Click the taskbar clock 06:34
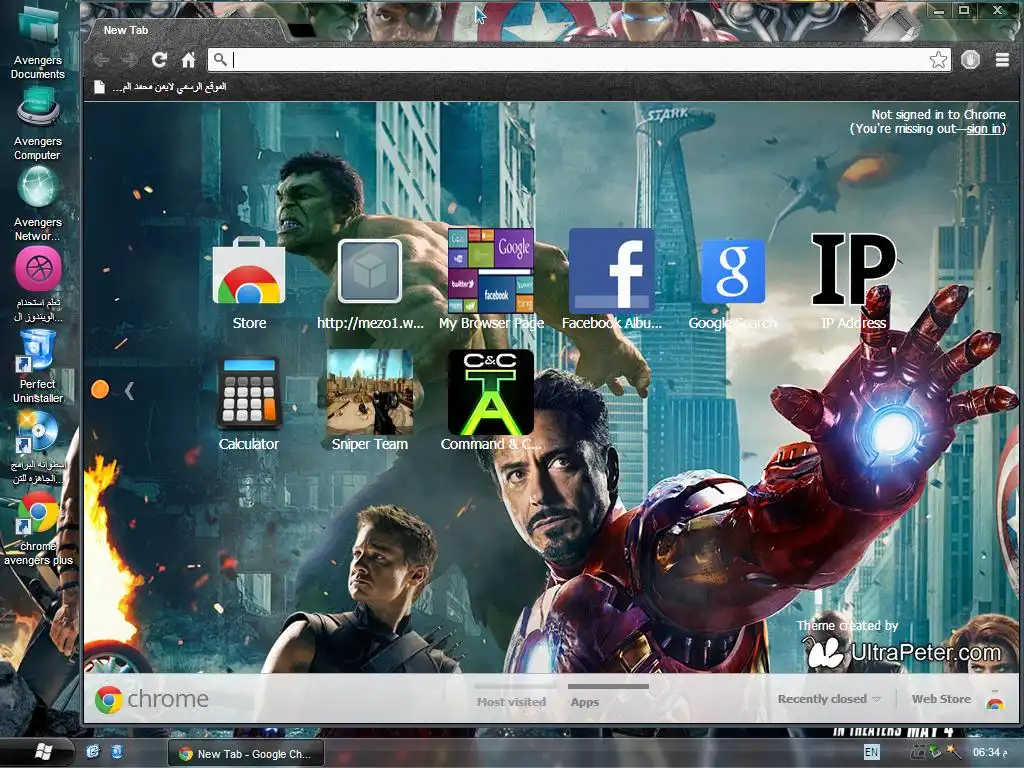 point(991,752)
